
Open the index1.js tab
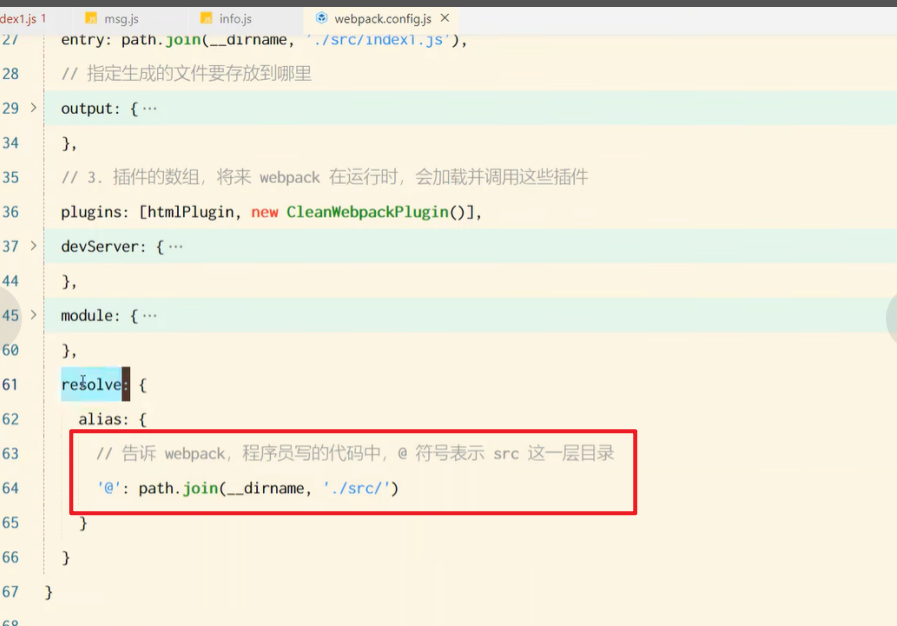coord(18,18)
